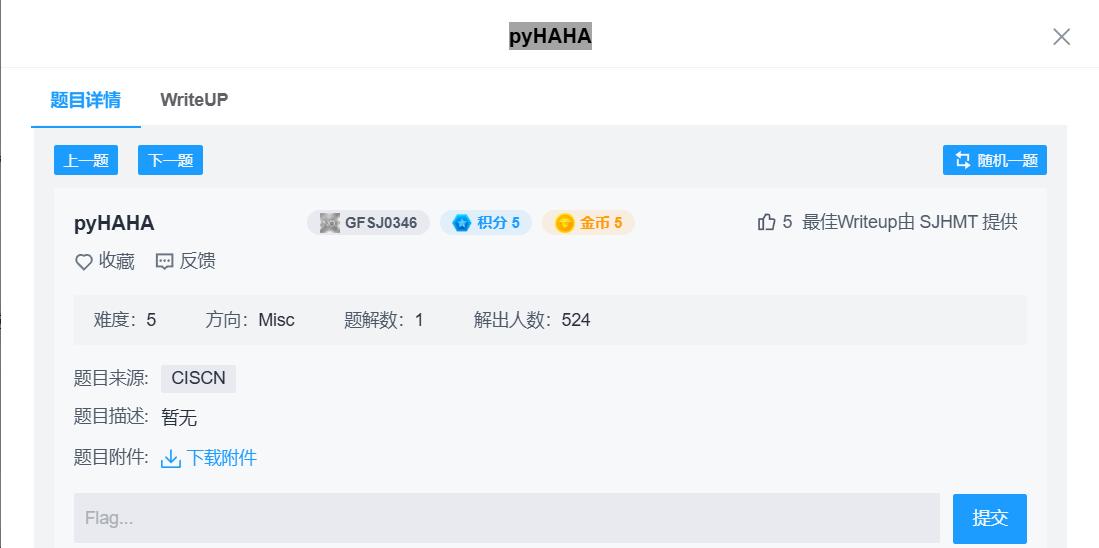Go to next challenge with 下一题

coord(170,160)
